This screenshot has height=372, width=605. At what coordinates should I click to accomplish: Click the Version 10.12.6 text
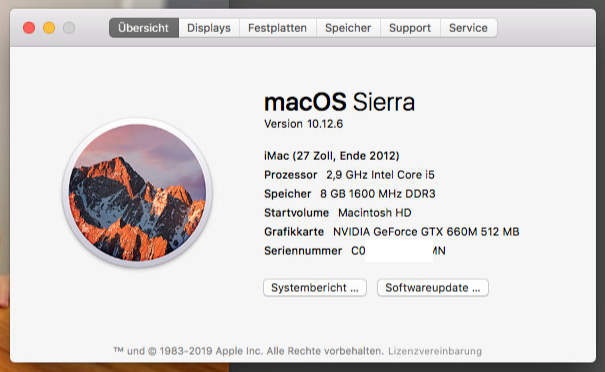303,124
